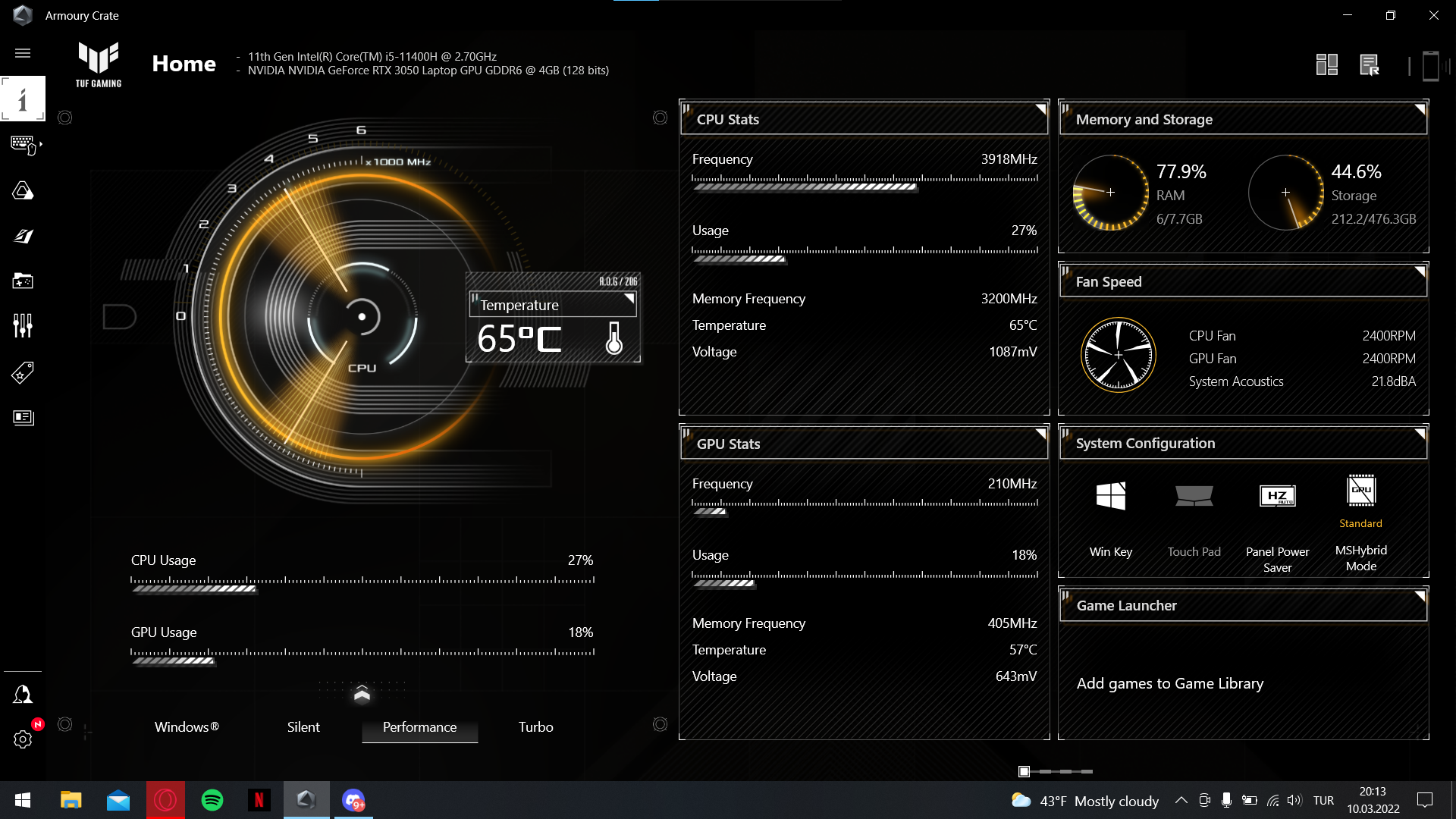This screenshot has width=1456, height=819.
Task: Select the Turbo operating mode
Action: click(x=535, y=727)
